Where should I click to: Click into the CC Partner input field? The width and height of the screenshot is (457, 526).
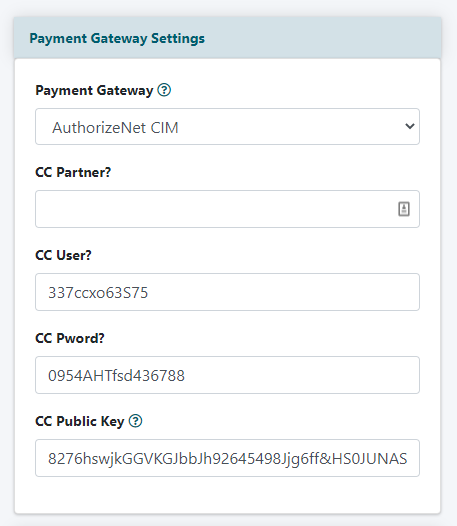click(x=227, y=209)
